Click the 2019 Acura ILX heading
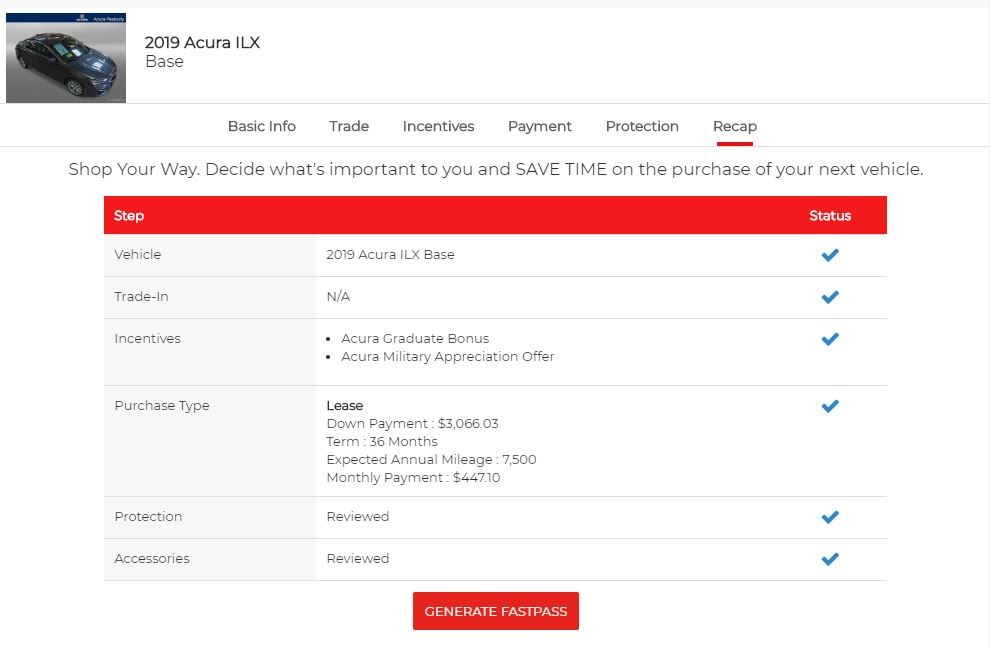 click(202, 42)
